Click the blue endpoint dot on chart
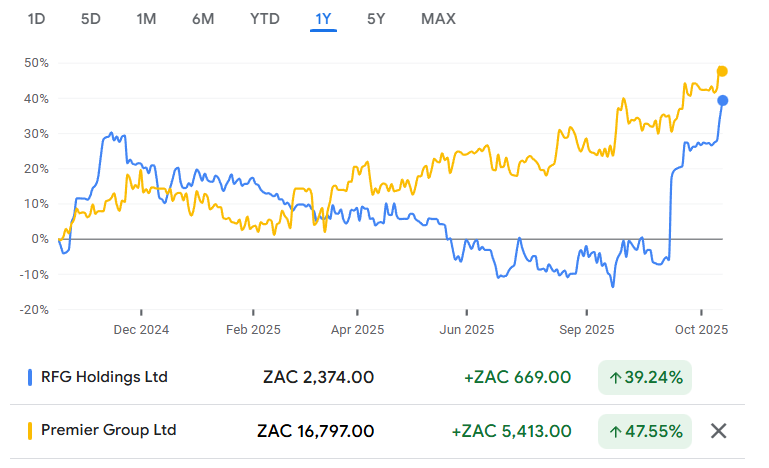The height and width of the screenshot is (468, 769). 722,100
